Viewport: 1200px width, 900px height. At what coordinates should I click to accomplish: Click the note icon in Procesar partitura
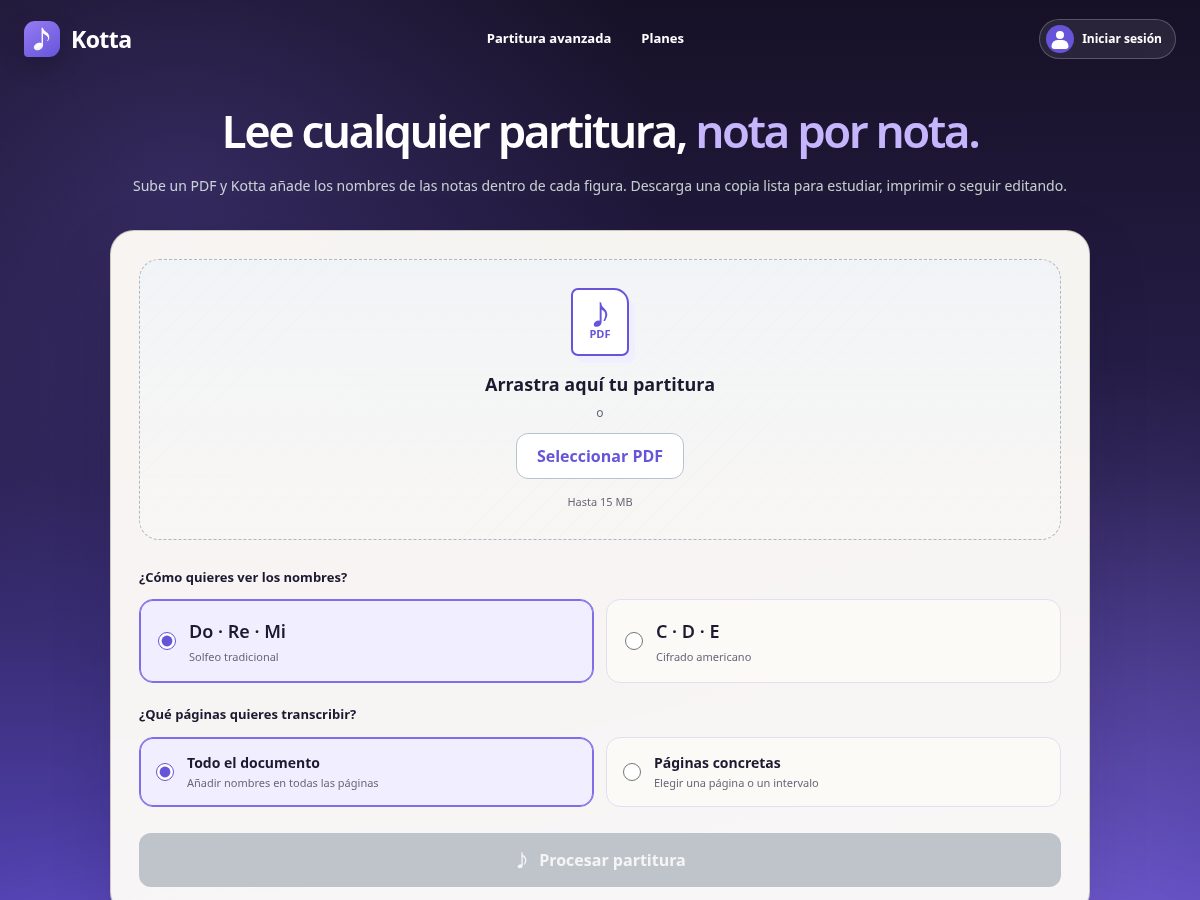tap(522, 860)
